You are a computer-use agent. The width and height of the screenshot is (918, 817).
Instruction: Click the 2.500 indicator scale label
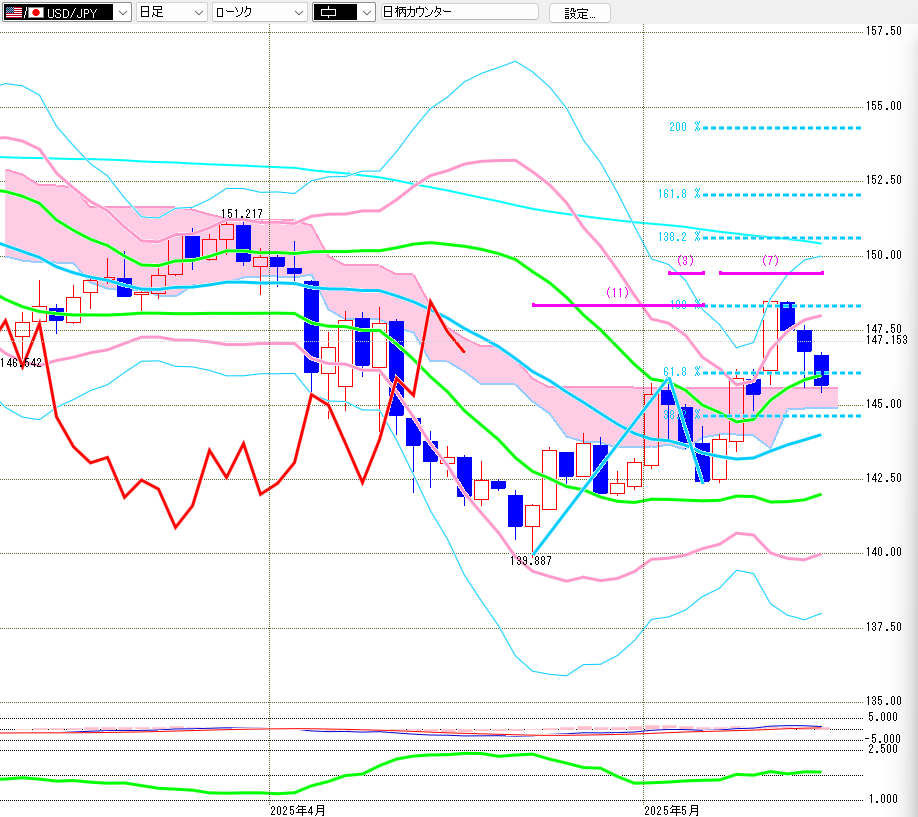(882, 749)
